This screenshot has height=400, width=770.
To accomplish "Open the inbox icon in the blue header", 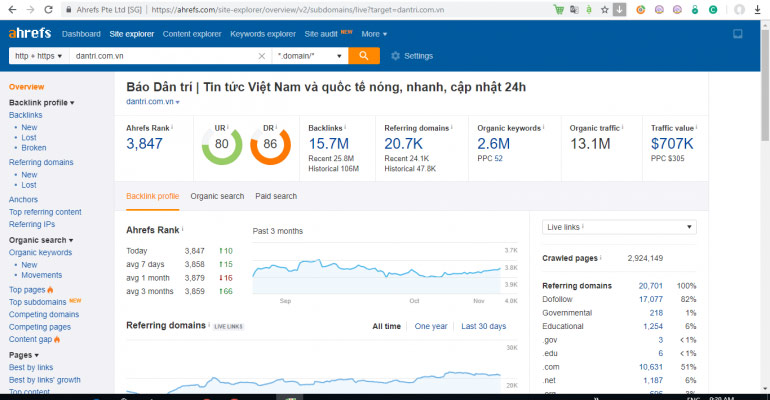I will 738,34.
